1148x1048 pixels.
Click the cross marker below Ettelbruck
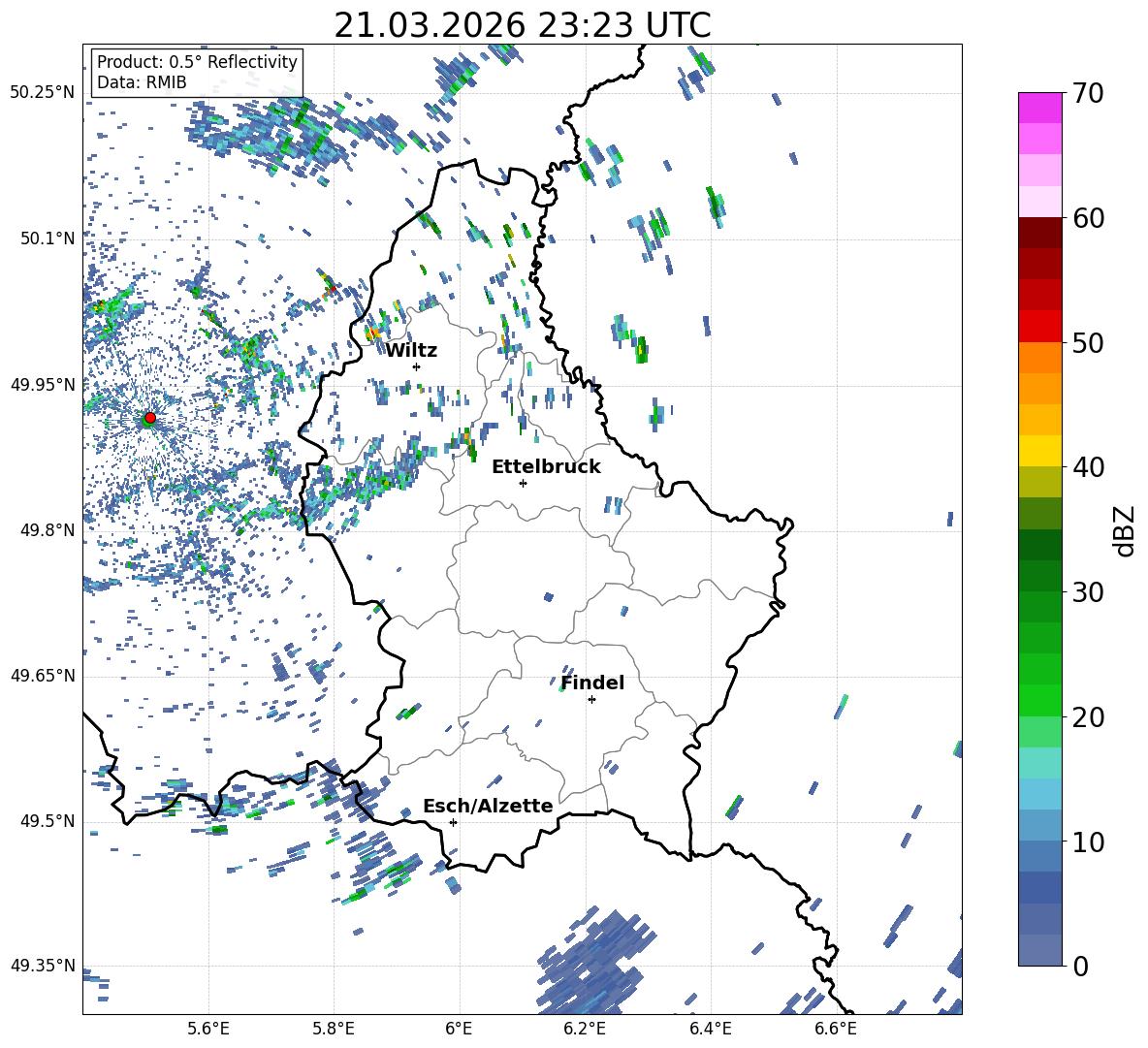point(523,483)
